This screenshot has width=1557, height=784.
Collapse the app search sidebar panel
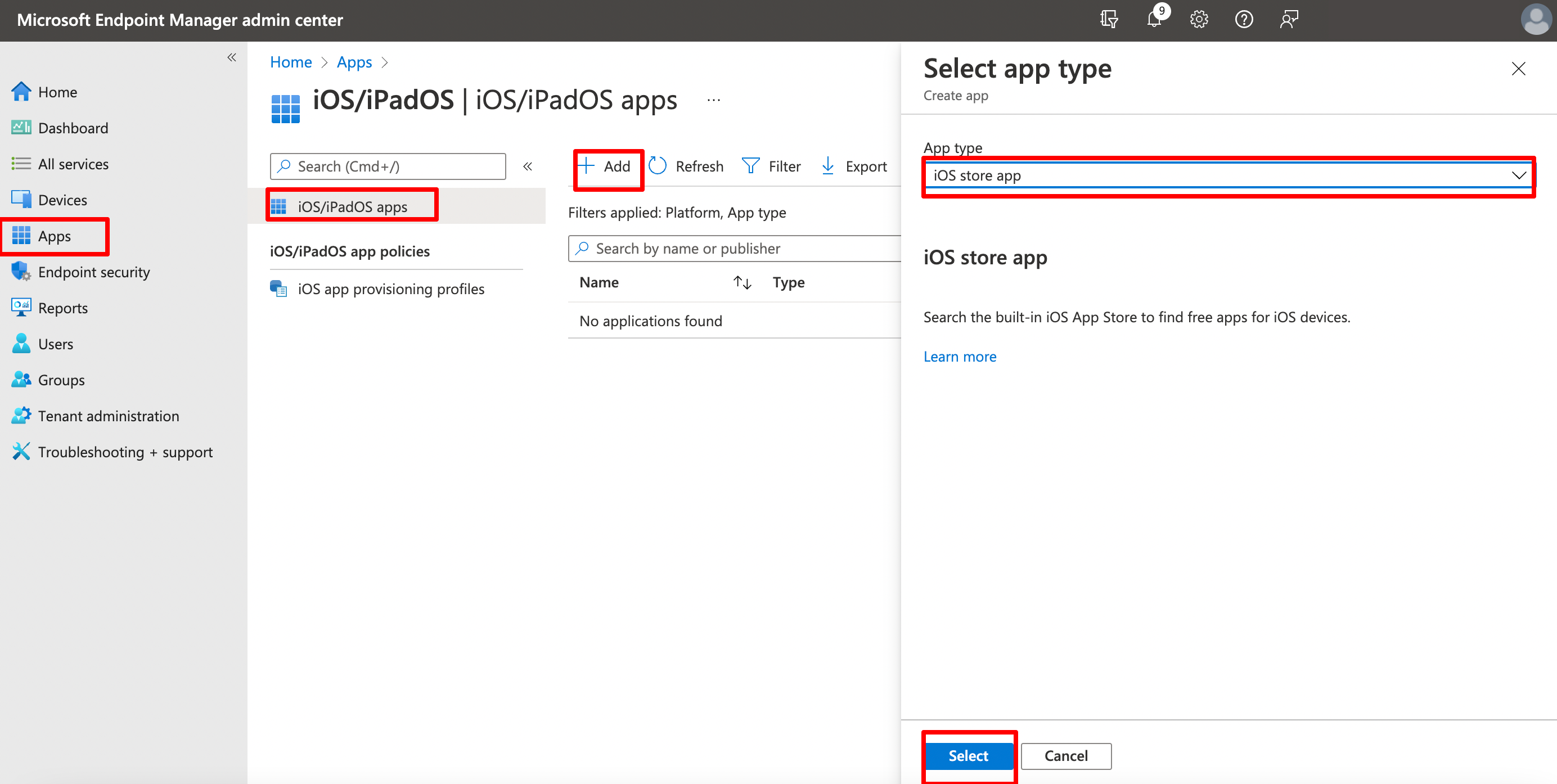(528, 166)
